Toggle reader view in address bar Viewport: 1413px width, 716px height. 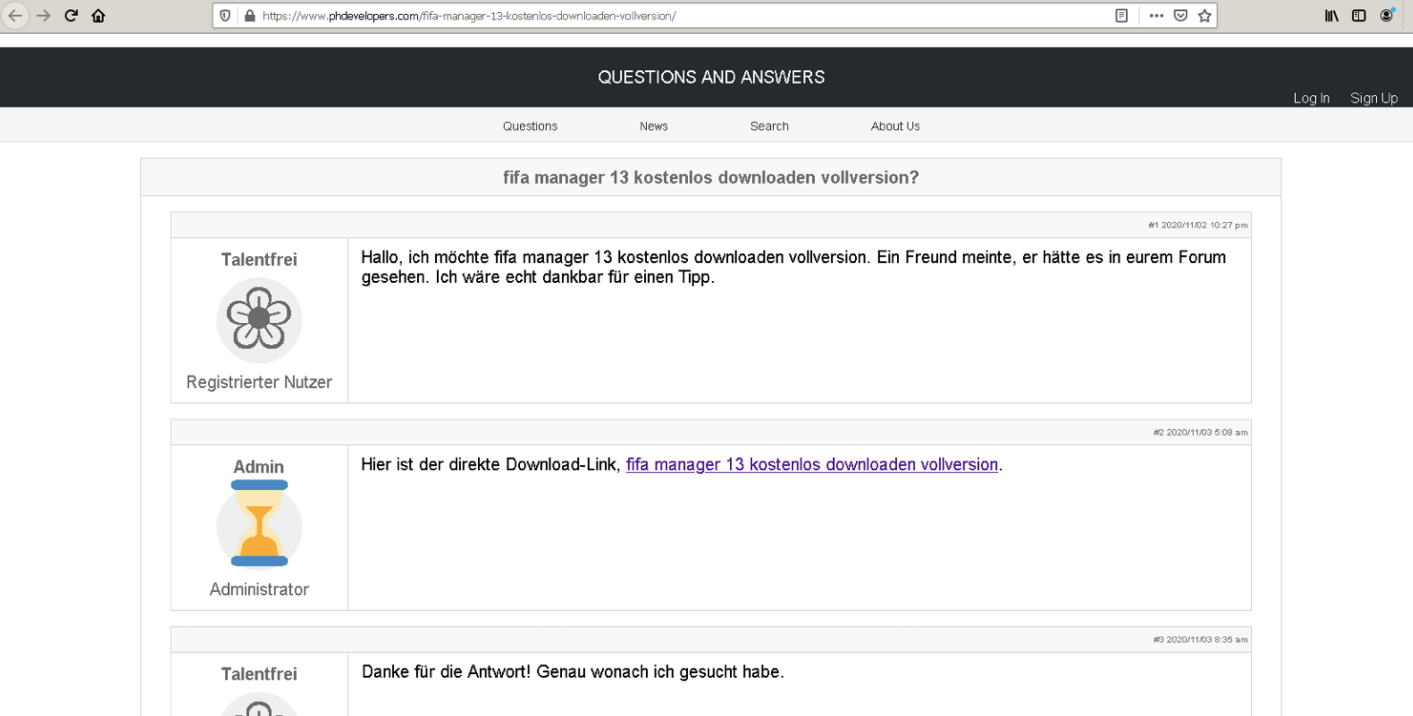[x=1122, y=16]
